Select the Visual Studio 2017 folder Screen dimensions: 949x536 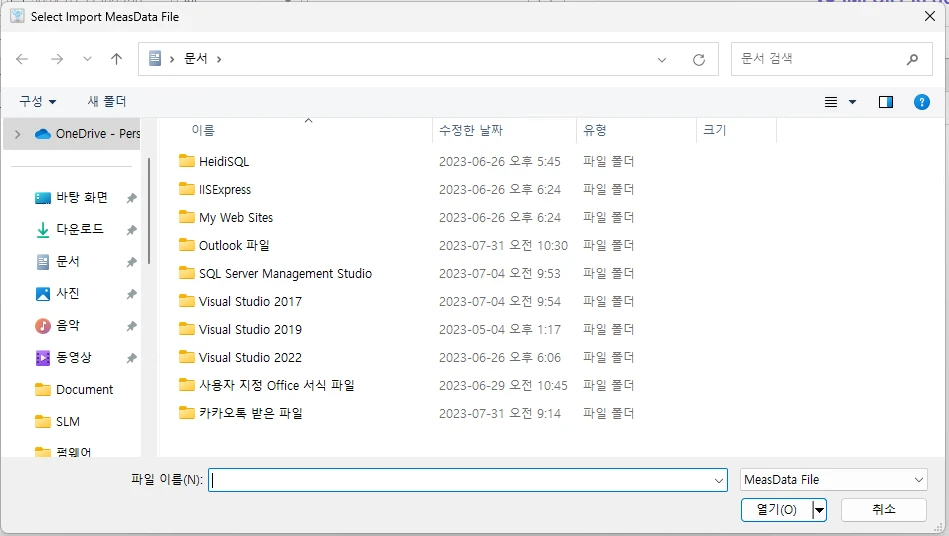click(250, 301)
